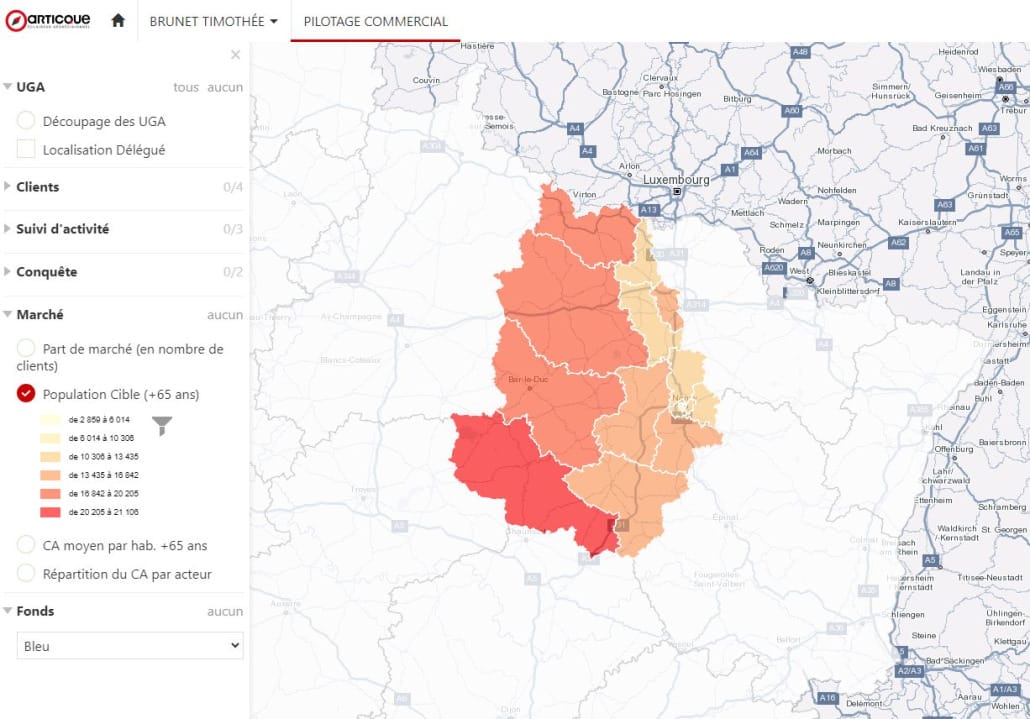Open the legend filter funnel icon
The image size is (1030, 719).
tap(161, 426)
